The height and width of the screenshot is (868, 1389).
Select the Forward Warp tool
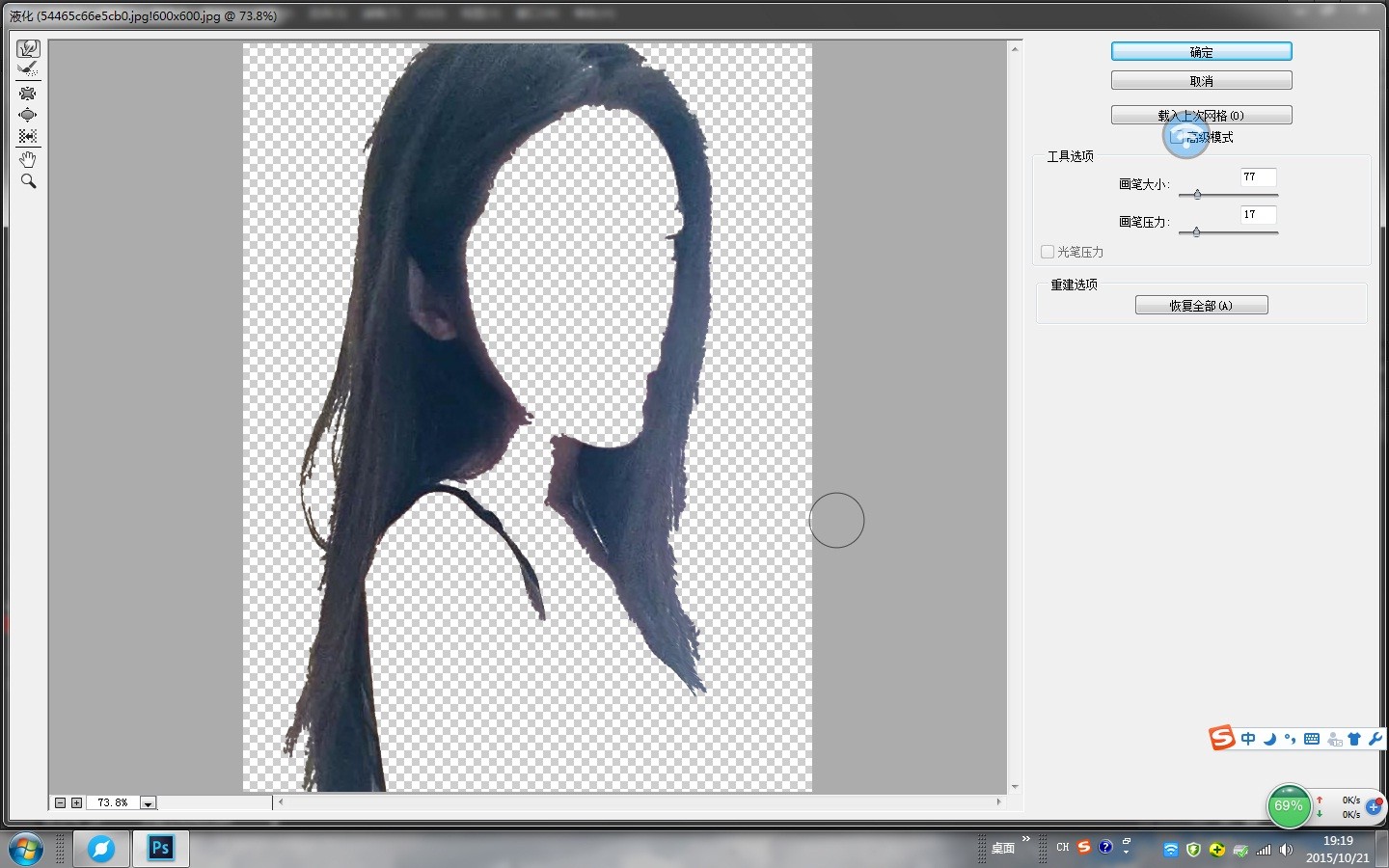(28, 48)
